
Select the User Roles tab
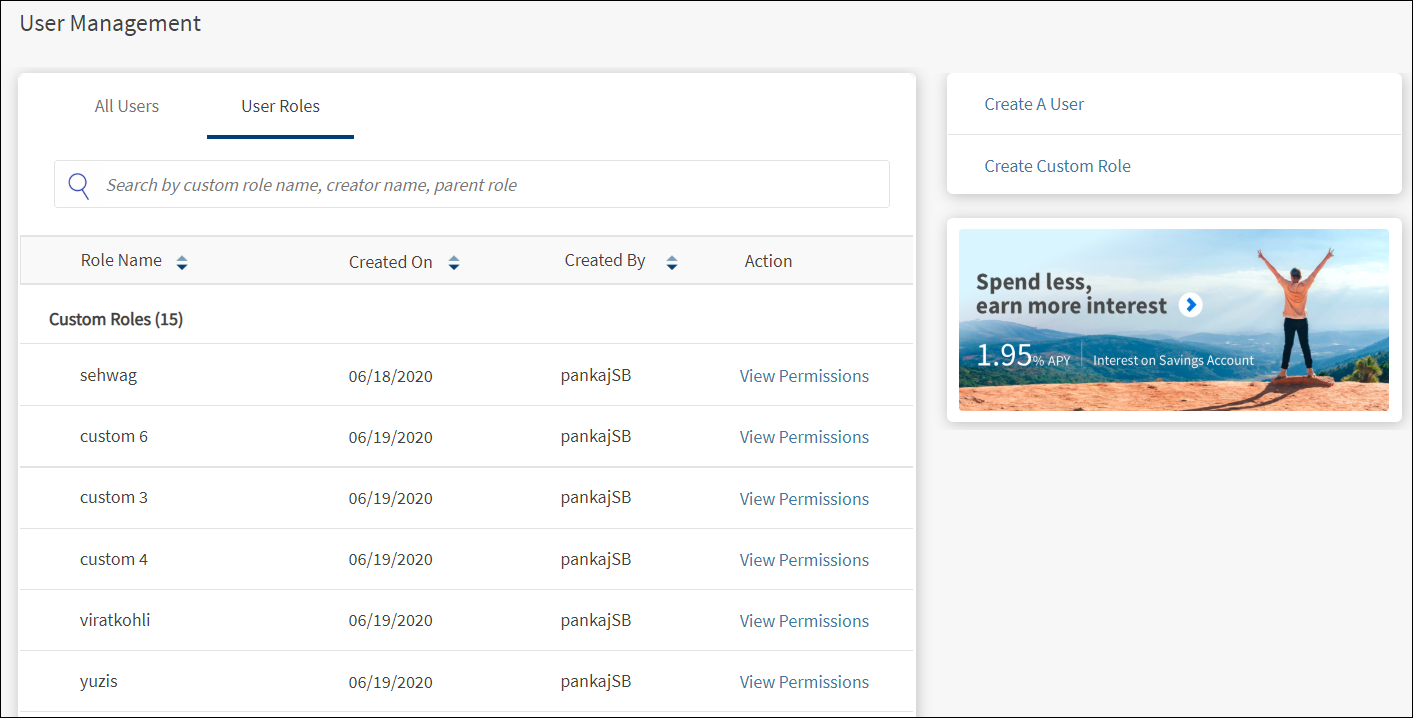pos(280,106)
